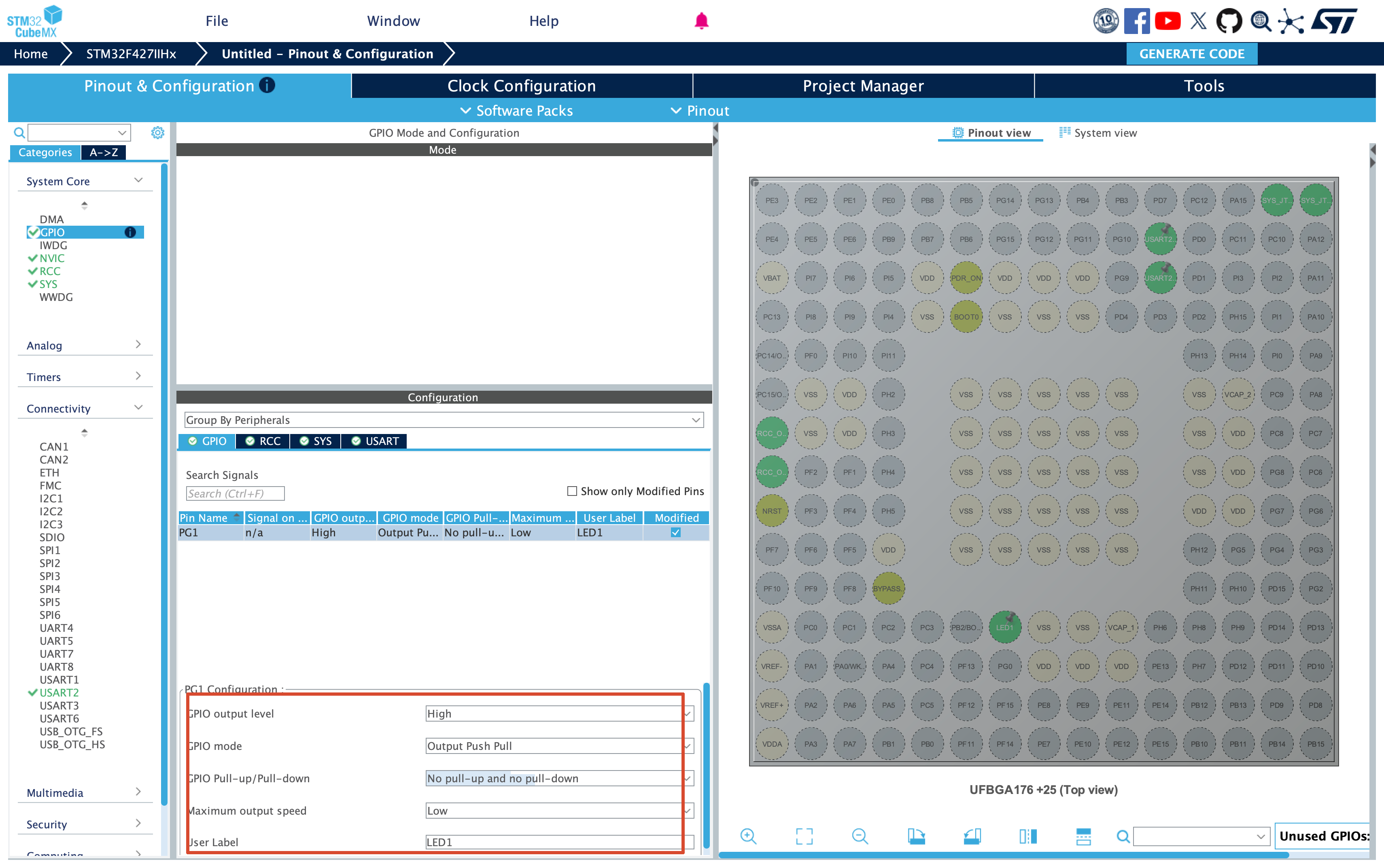
Task: Open the ST community network icon
Action: point(1291,21)
